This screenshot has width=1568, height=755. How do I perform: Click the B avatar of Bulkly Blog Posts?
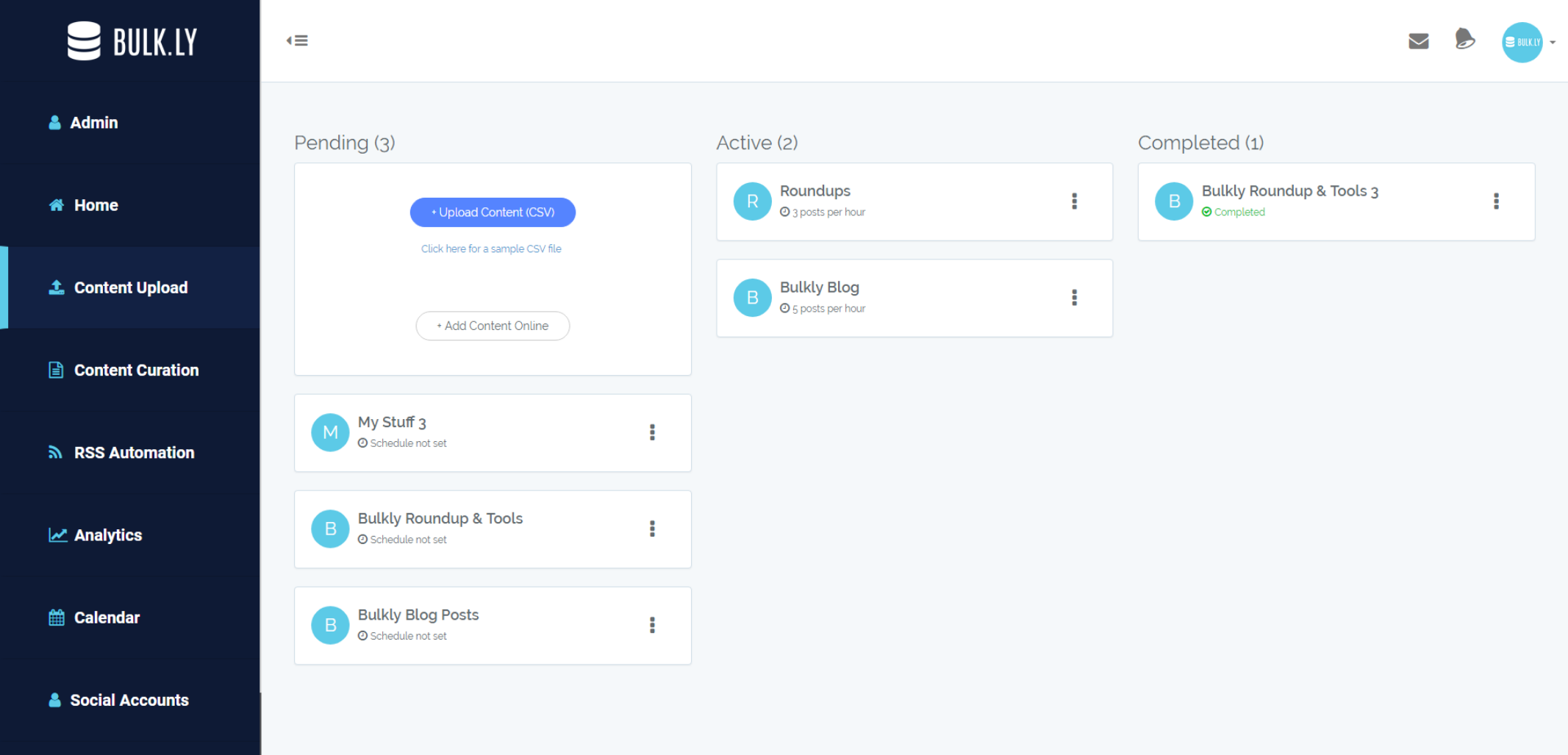coord(330,625)
